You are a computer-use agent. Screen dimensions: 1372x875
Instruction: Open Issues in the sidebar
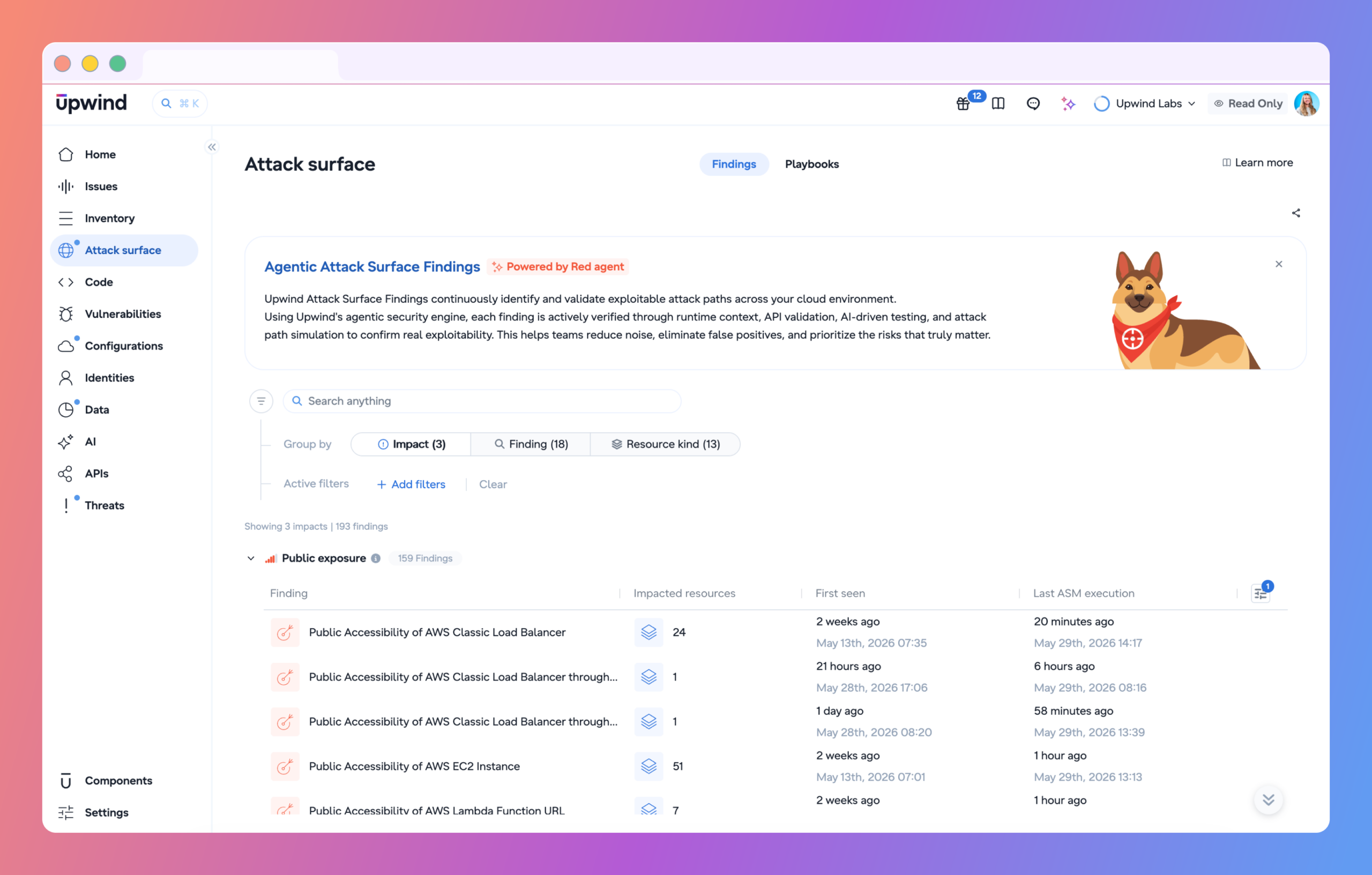(124, 186)
